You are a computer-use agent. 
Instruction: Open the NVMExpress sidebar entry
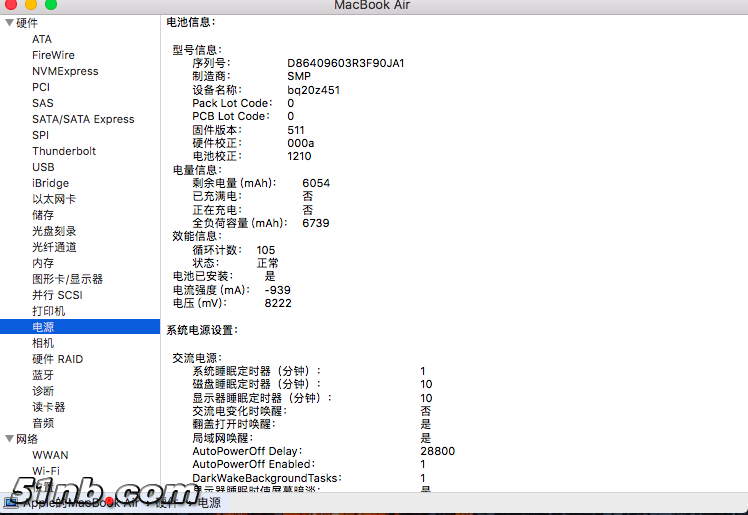click(x=65, y=71)
